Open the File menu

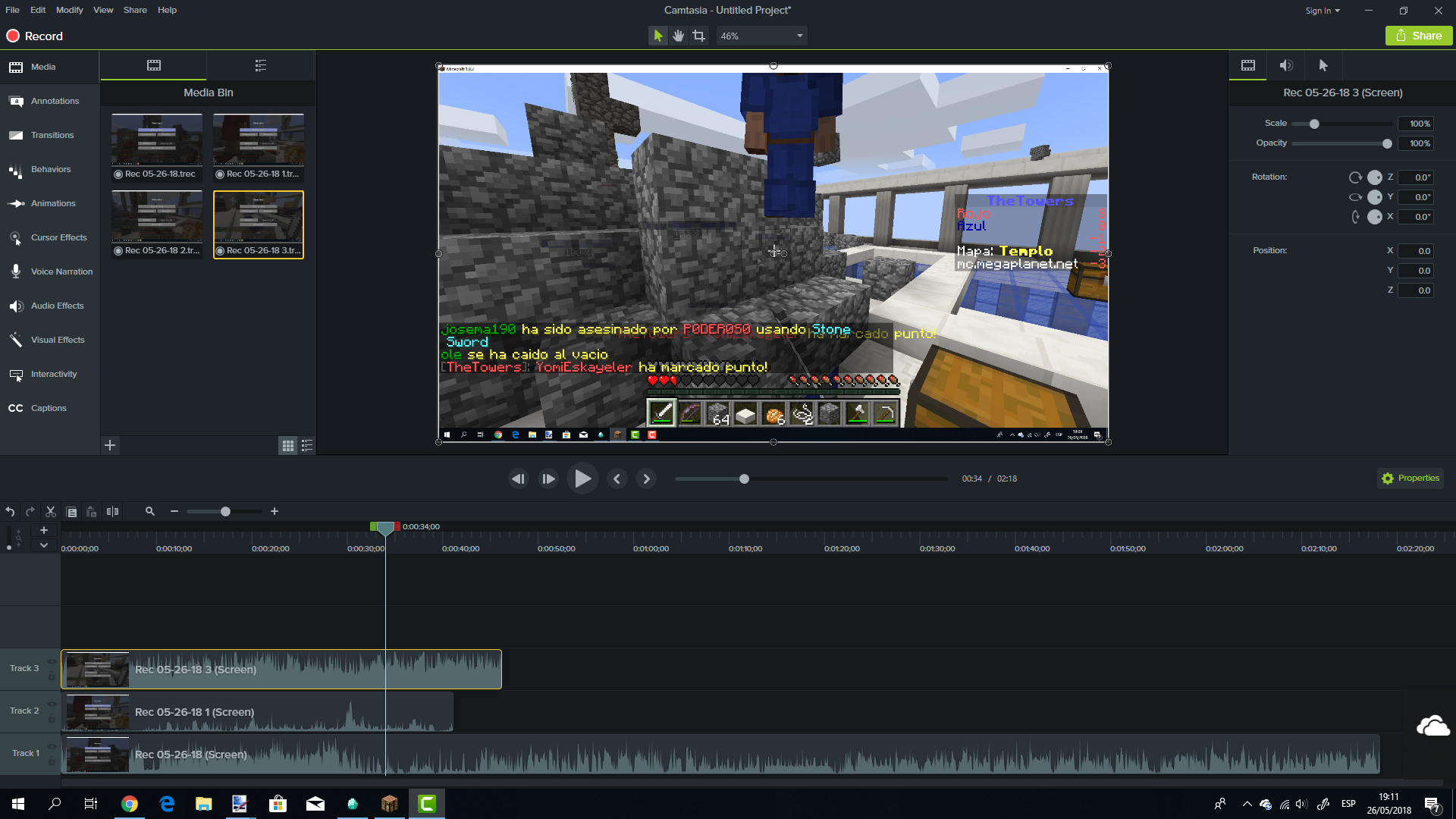point(12,10)
